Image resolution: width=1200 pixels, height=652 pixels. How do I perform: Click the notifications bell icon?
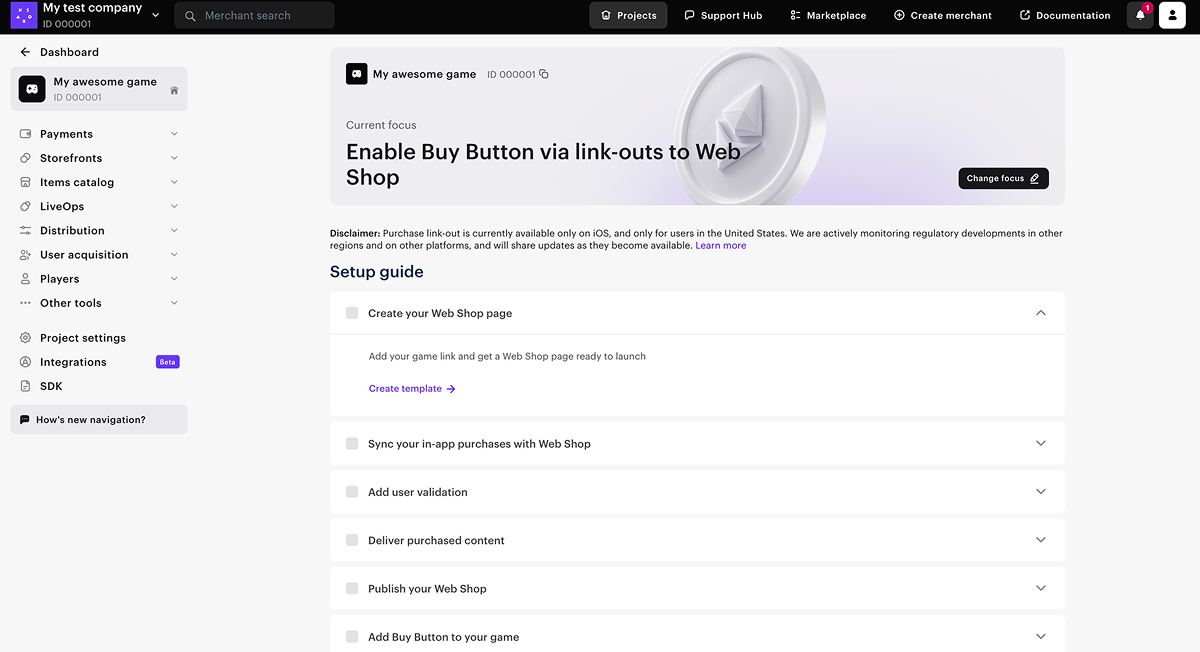(x=1140, y=15)
